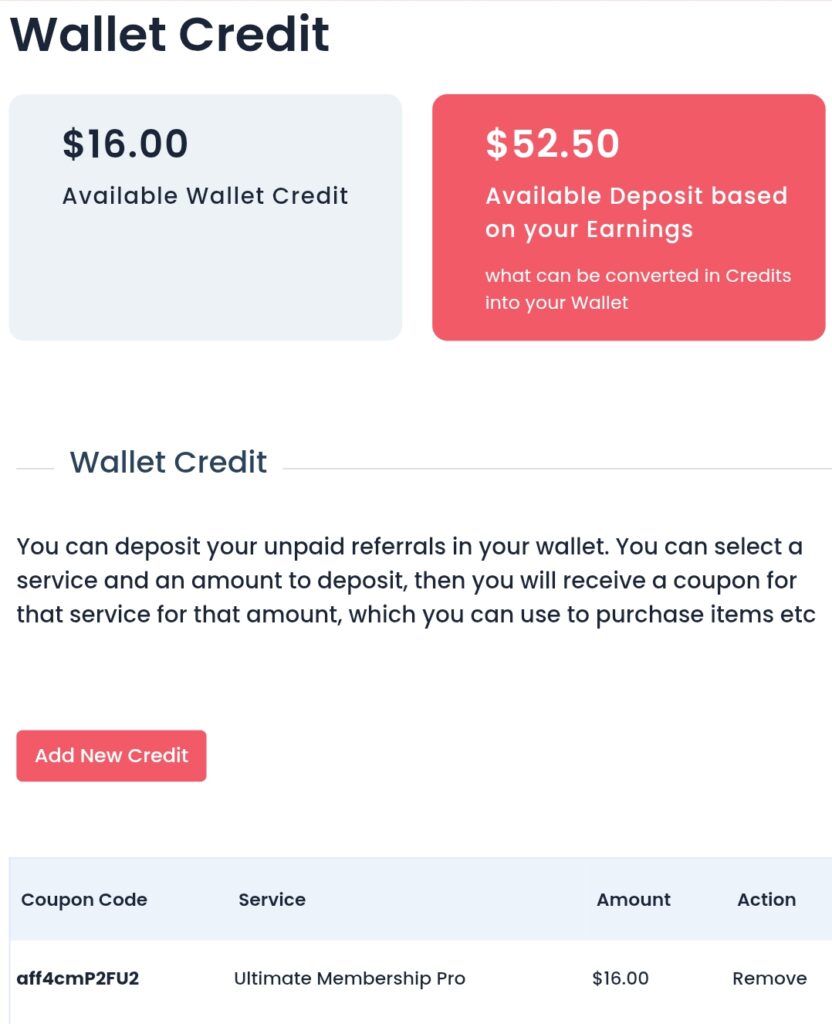
Task: Remove the aff4cmP2FU2 coupon
Action: point(769,978)
